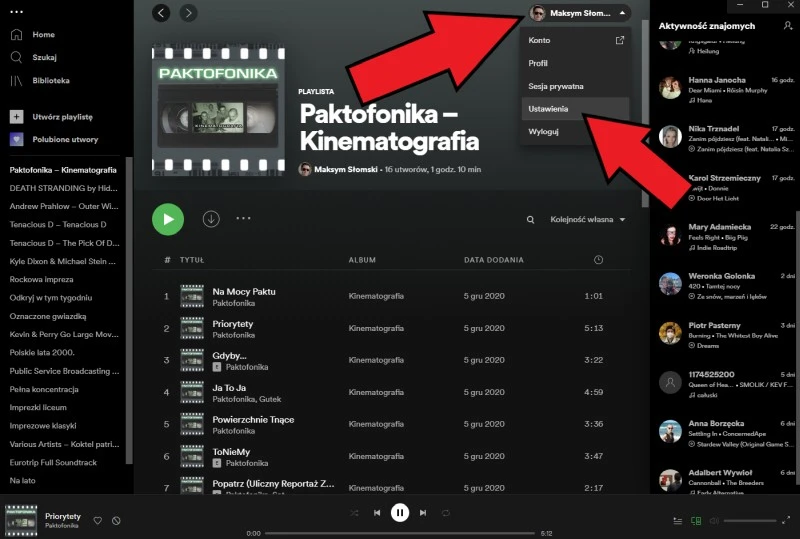Open playlist Polskie lata 2000.
Viewport: 800px width, 539px height.
coord(42,353)
